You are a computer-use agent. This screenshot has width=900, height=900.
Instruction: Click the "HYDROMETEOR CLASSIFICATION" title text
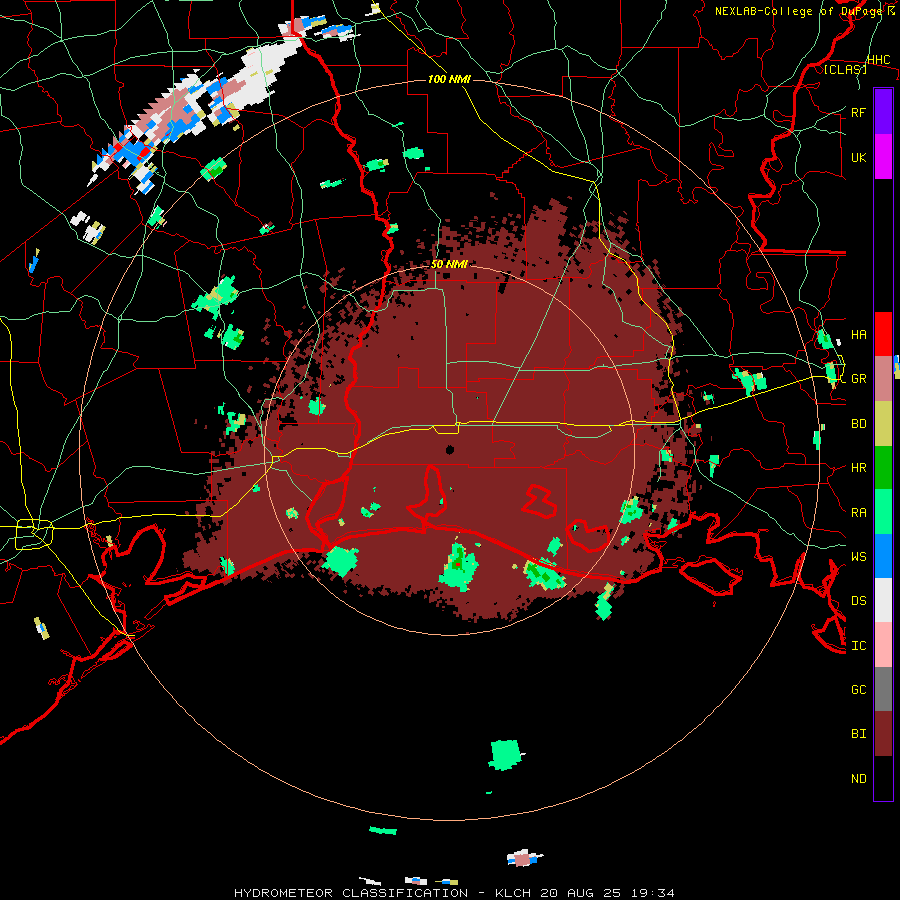(351, 893)
